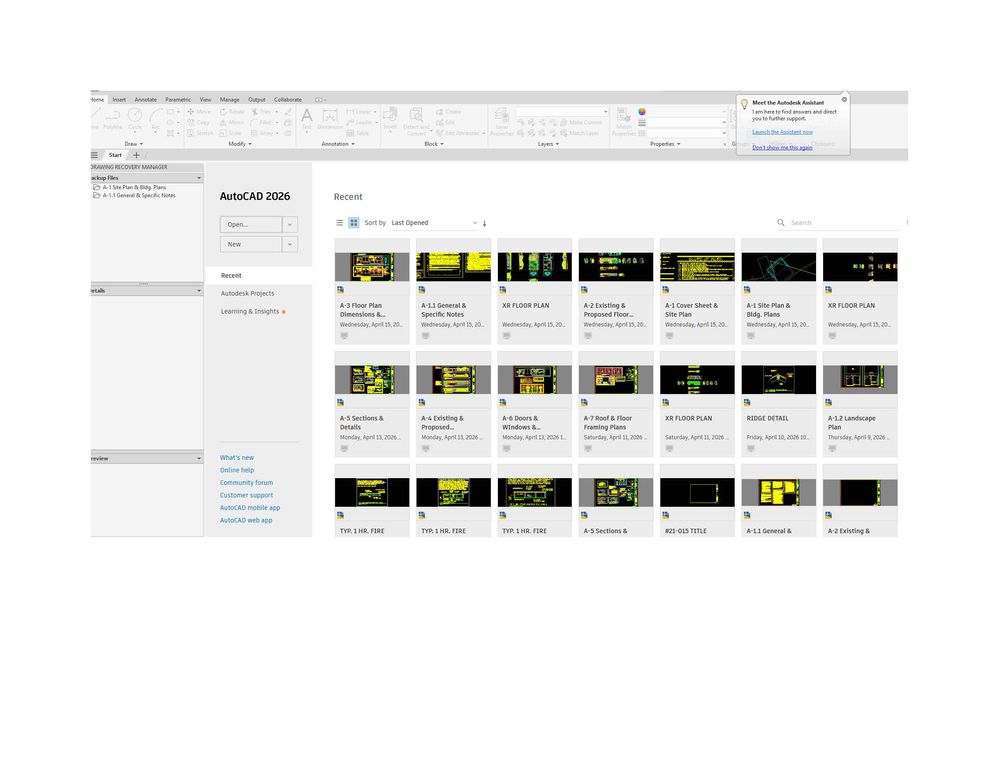
Task: Follow the What's new link
Action: click(x=236, y=457)
